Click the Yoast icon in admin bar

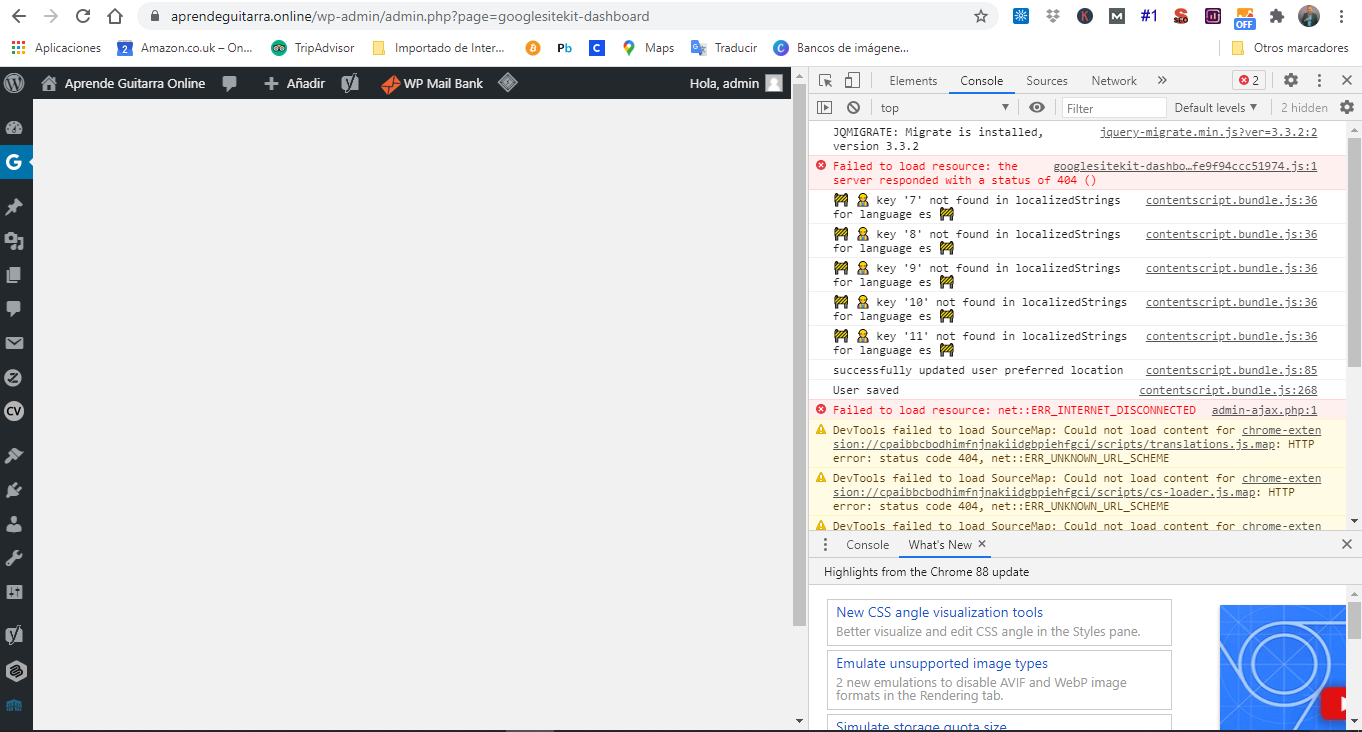tap(349, 83)
